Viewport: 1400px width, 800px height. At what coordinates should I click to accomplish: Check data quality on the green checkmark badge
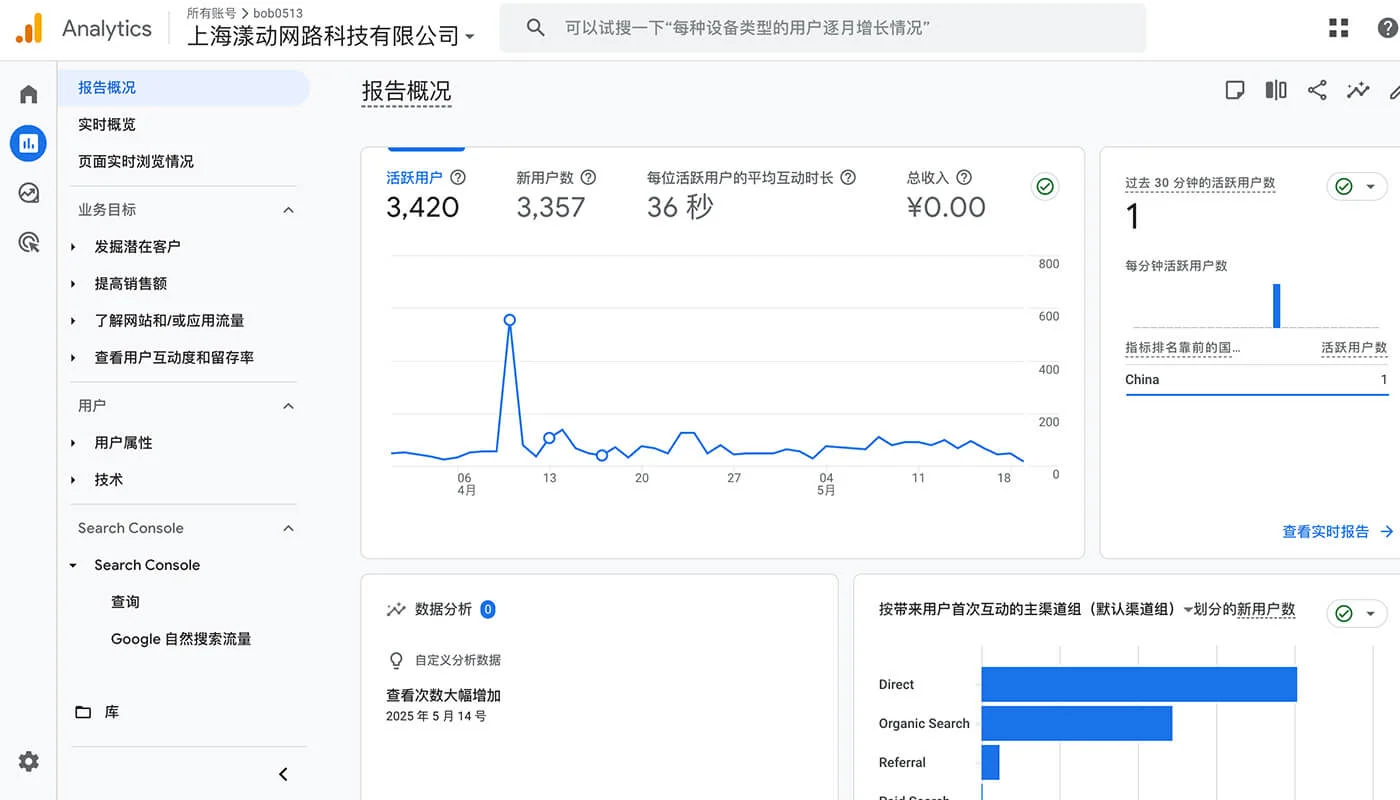(x=1044, y=186)
